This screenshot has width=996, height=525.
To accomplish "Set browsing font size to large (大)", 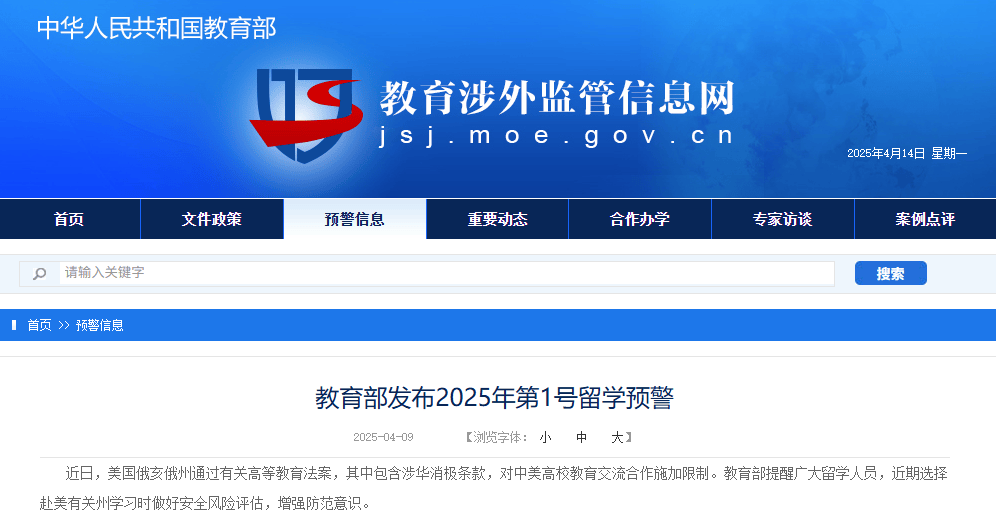I will [617, 437].
